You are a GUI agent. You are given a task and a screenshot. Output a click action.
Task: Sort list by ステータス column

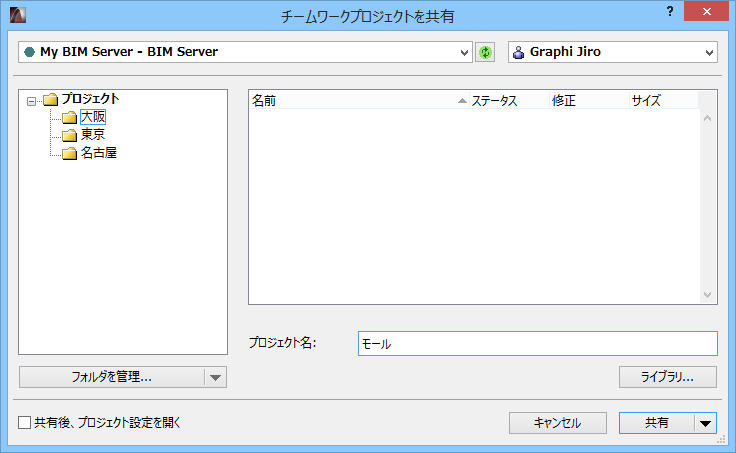point(510,100)
